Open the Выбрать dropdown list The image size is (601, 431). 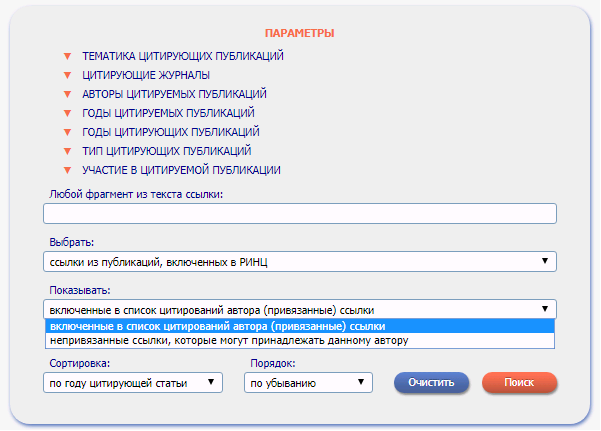coord(299,261)
